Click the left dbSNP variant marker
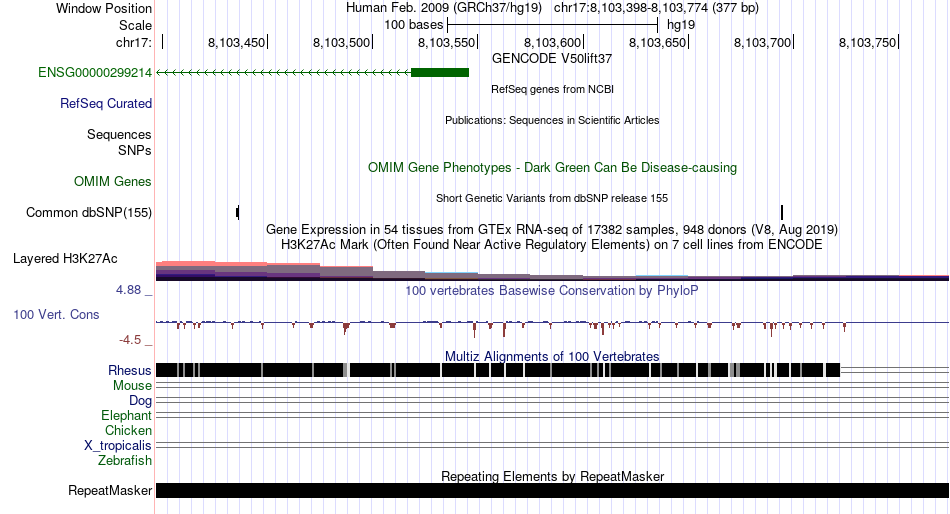The width and height of the screenshot is (950, 514). pos(238,212)
